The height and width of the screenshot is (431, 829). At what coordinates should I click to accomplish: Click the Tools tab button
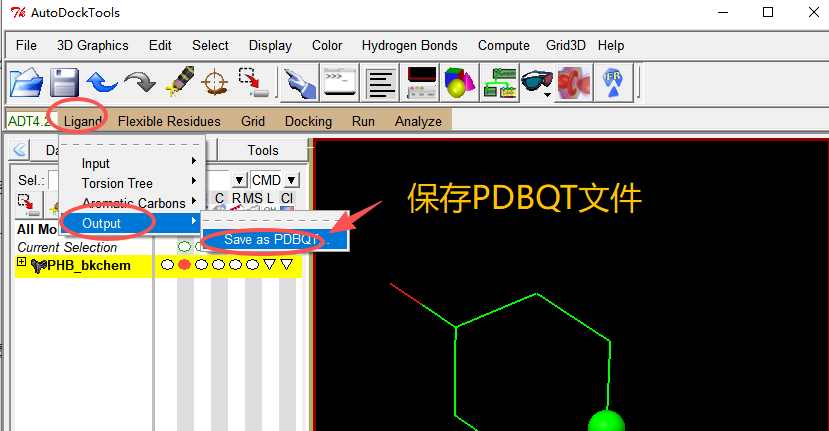[x=263, y=150]
